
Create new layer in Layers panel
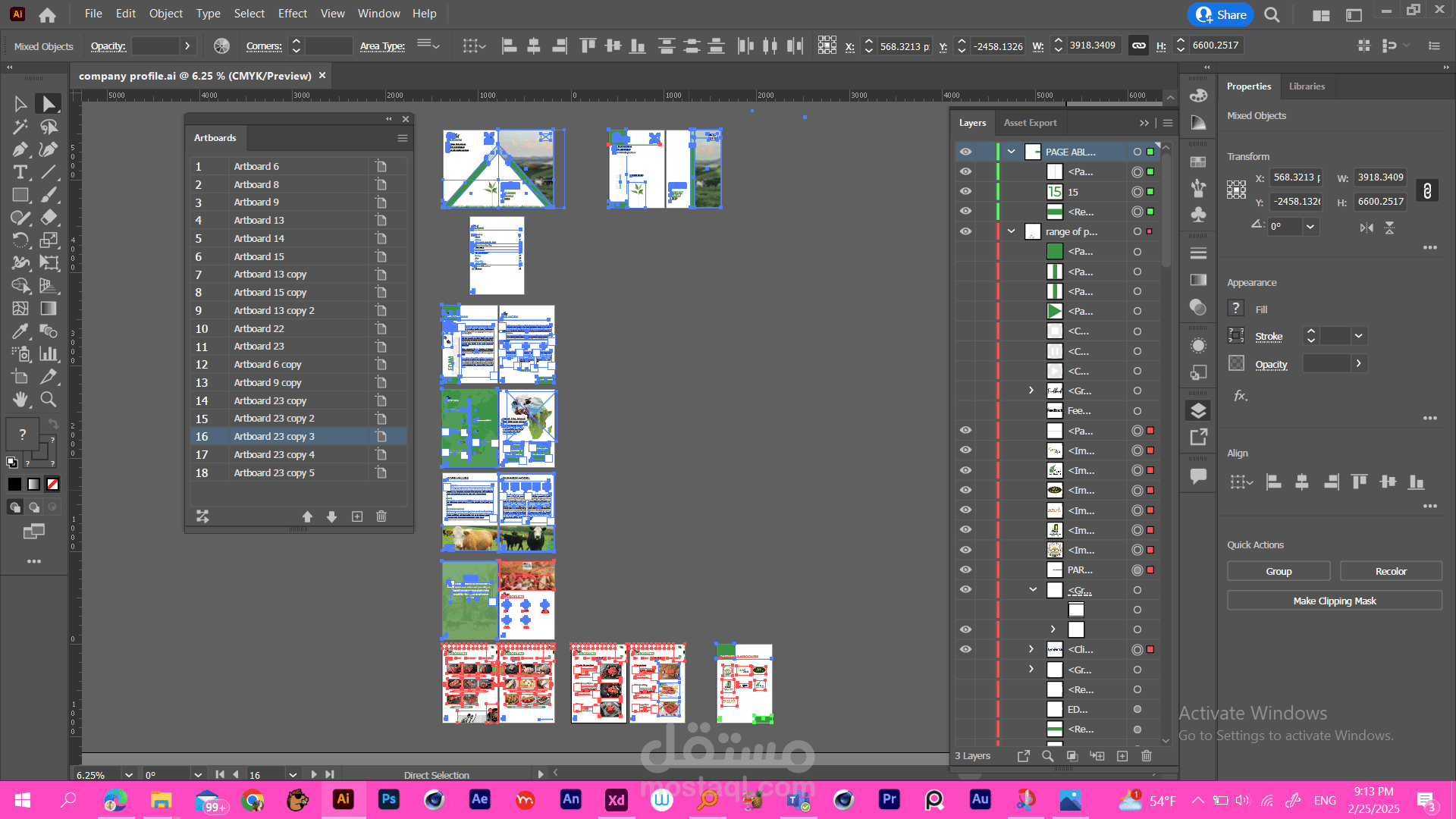coord(1122,756)
